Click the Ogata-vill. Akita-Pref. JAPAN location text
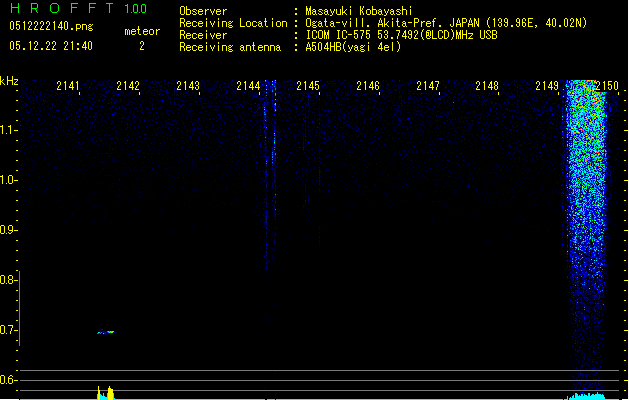This screenshot has width=629, height=400. click(446, 23)
